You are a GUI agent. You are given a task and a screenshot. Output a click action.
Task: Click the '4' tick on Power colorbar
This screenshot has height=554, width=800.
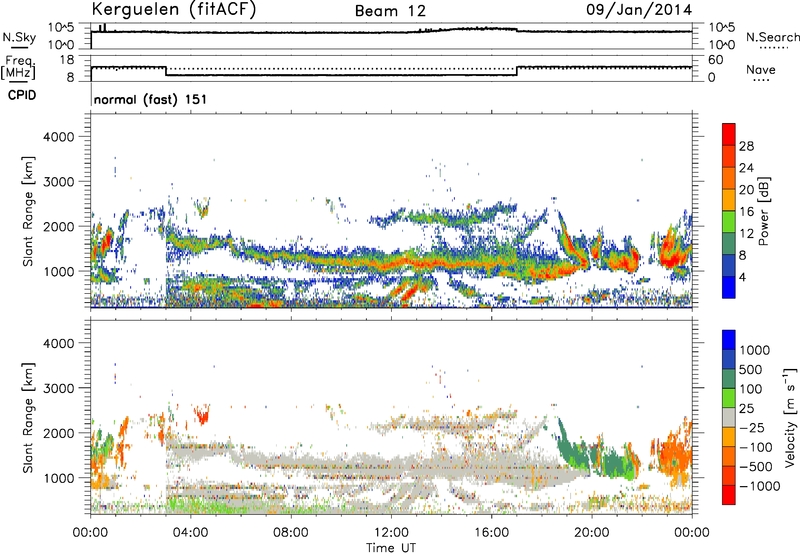point(742,278)
